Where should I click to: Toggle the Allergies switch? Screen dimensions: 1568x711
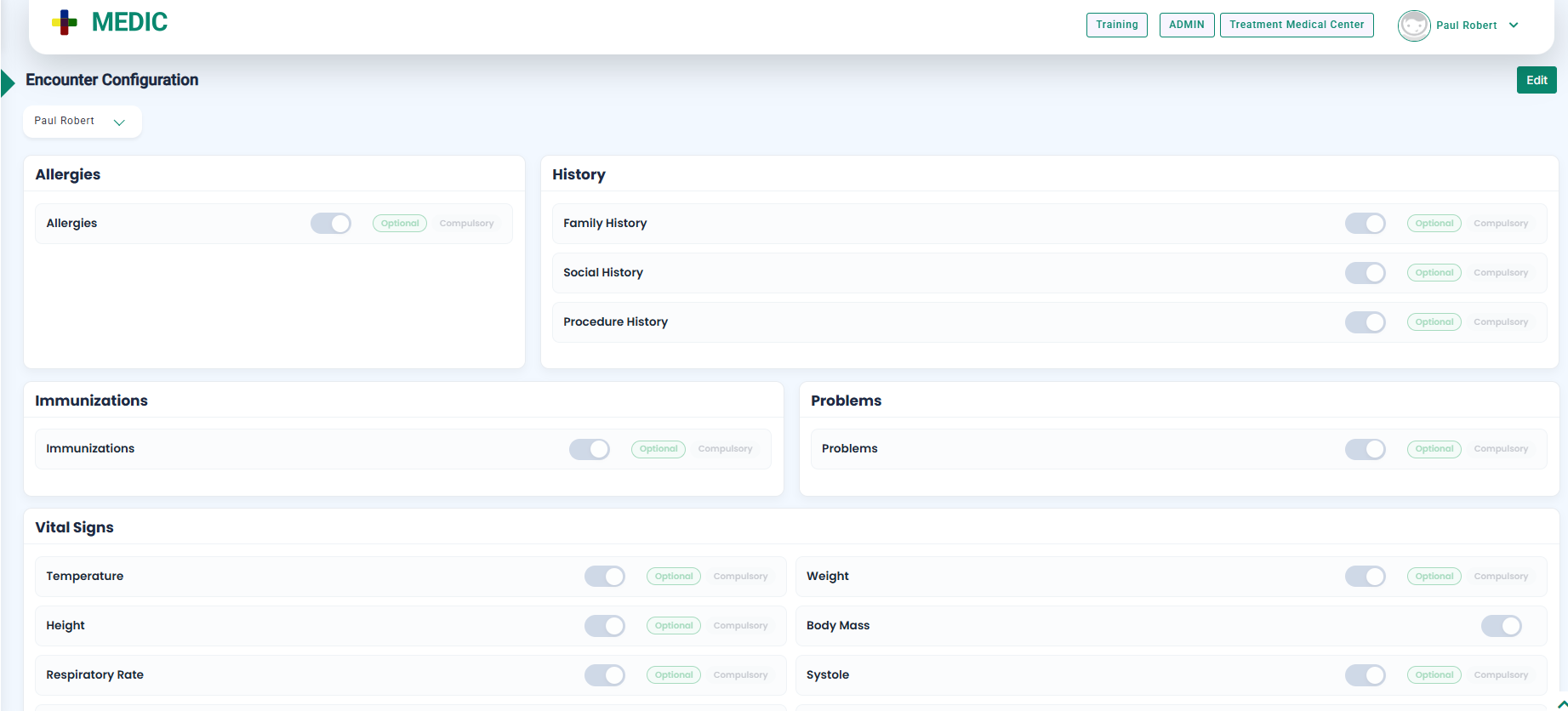(x=331, y=224)
